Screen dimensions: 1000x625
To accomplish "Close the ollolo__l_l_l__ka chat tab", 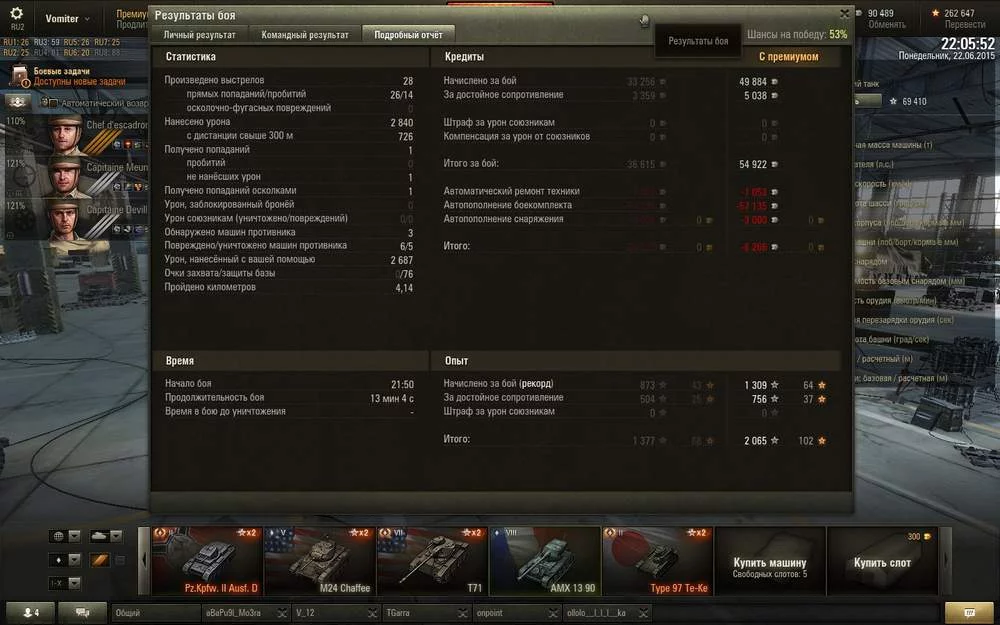I will click(644, 613).
